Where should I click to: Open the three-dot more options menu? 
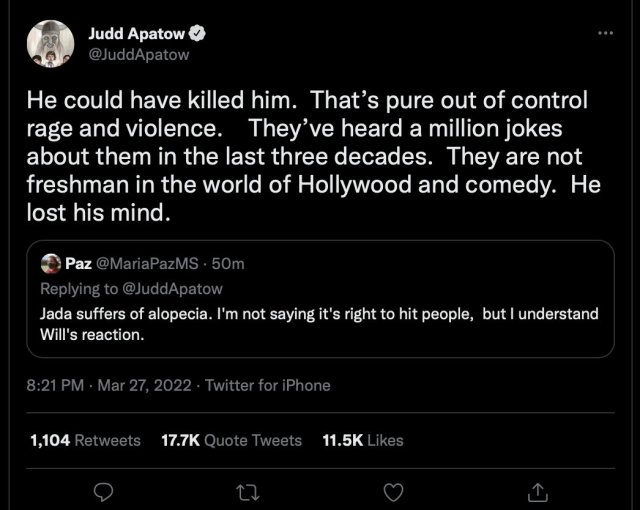pos(604,33)
